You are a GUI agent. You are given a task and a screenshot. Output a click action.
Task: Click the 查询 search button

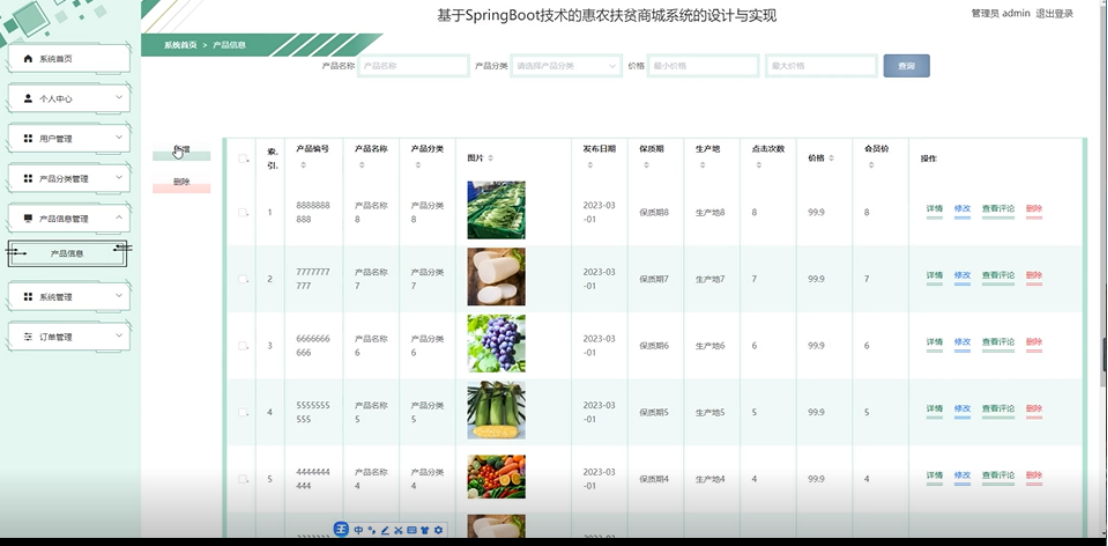(907, 66)
